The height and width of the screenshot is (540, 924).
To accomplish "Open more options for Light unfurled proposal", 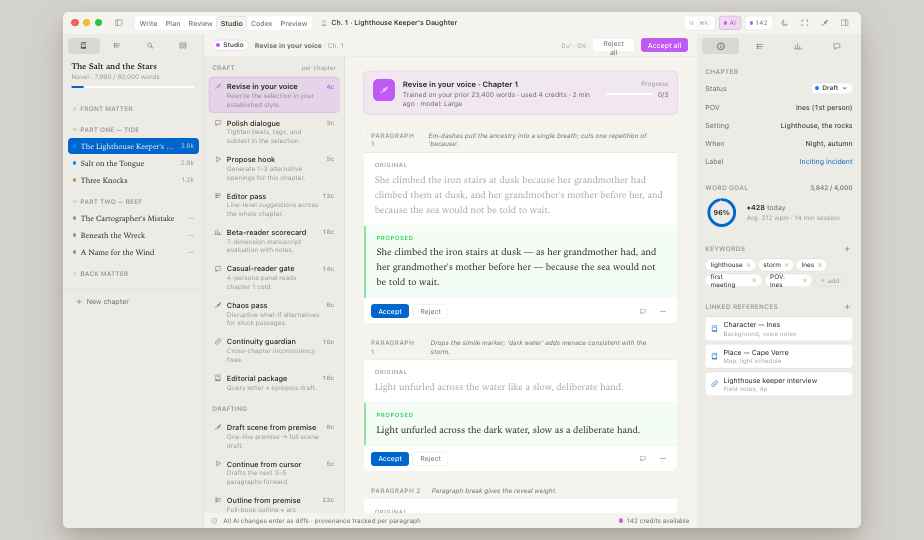I will click(x=663, y=459).
